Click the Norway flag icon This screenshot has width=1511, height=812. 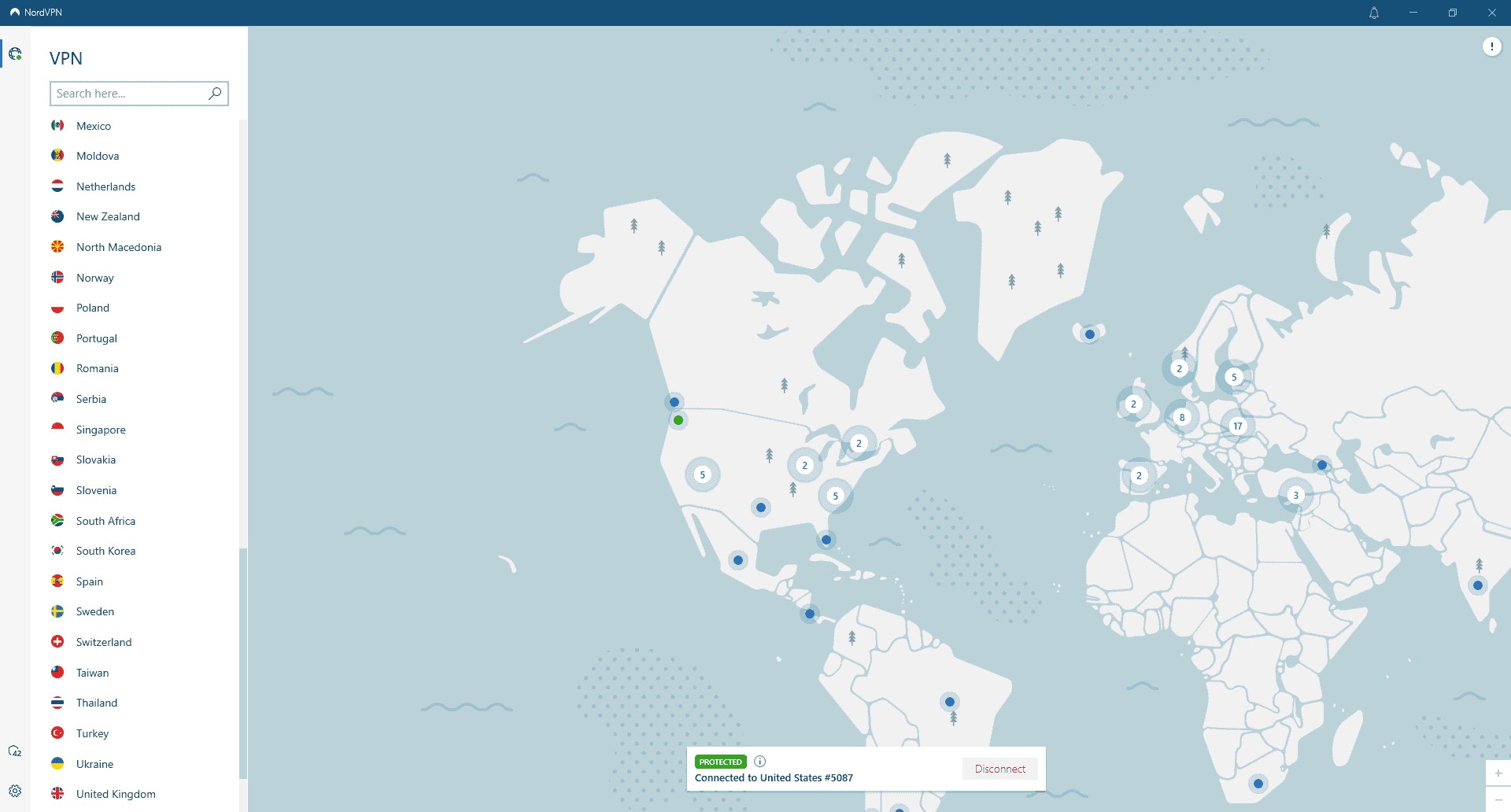(57, 278)
